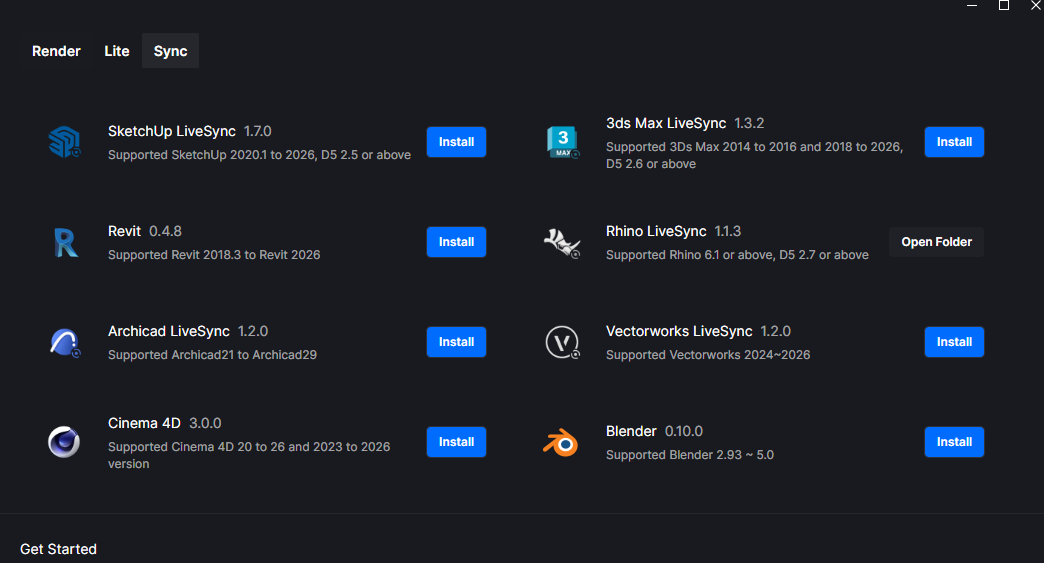Image resolution: width=1044 pixels, height=563 pixels.
Task: Install the SketchUp LiveSync plugin
Action: (456, 142)
